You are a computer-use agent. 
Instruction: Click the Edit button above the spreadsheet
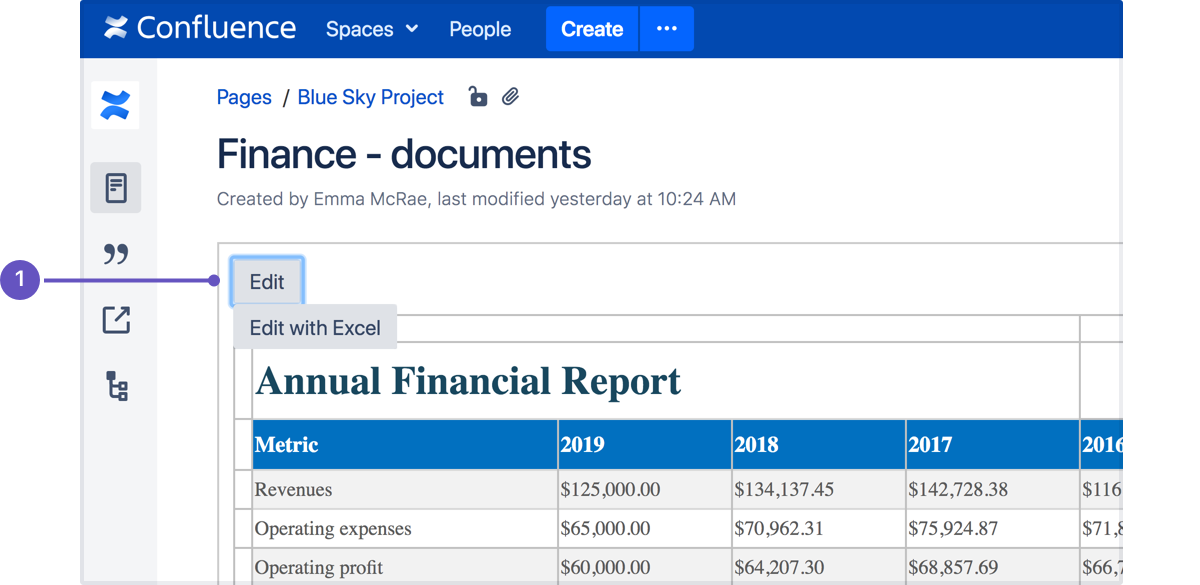[x=267, y=282]
